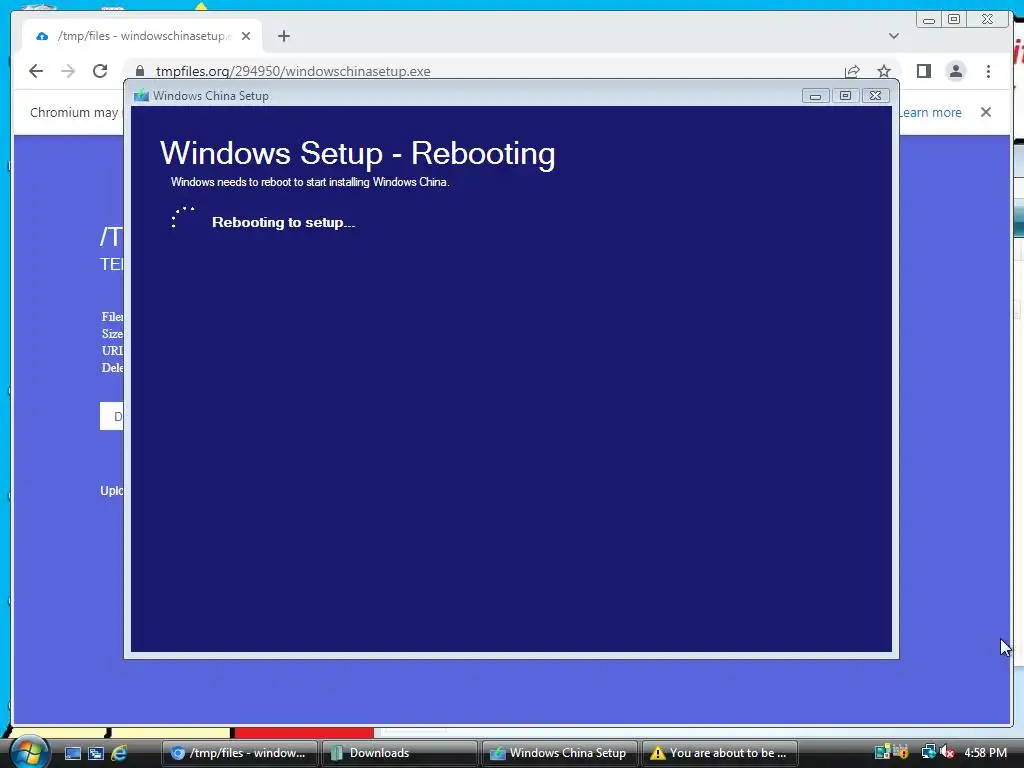1024x768 pixels.
Task: Follow the Learn more link
Action: 931,112
